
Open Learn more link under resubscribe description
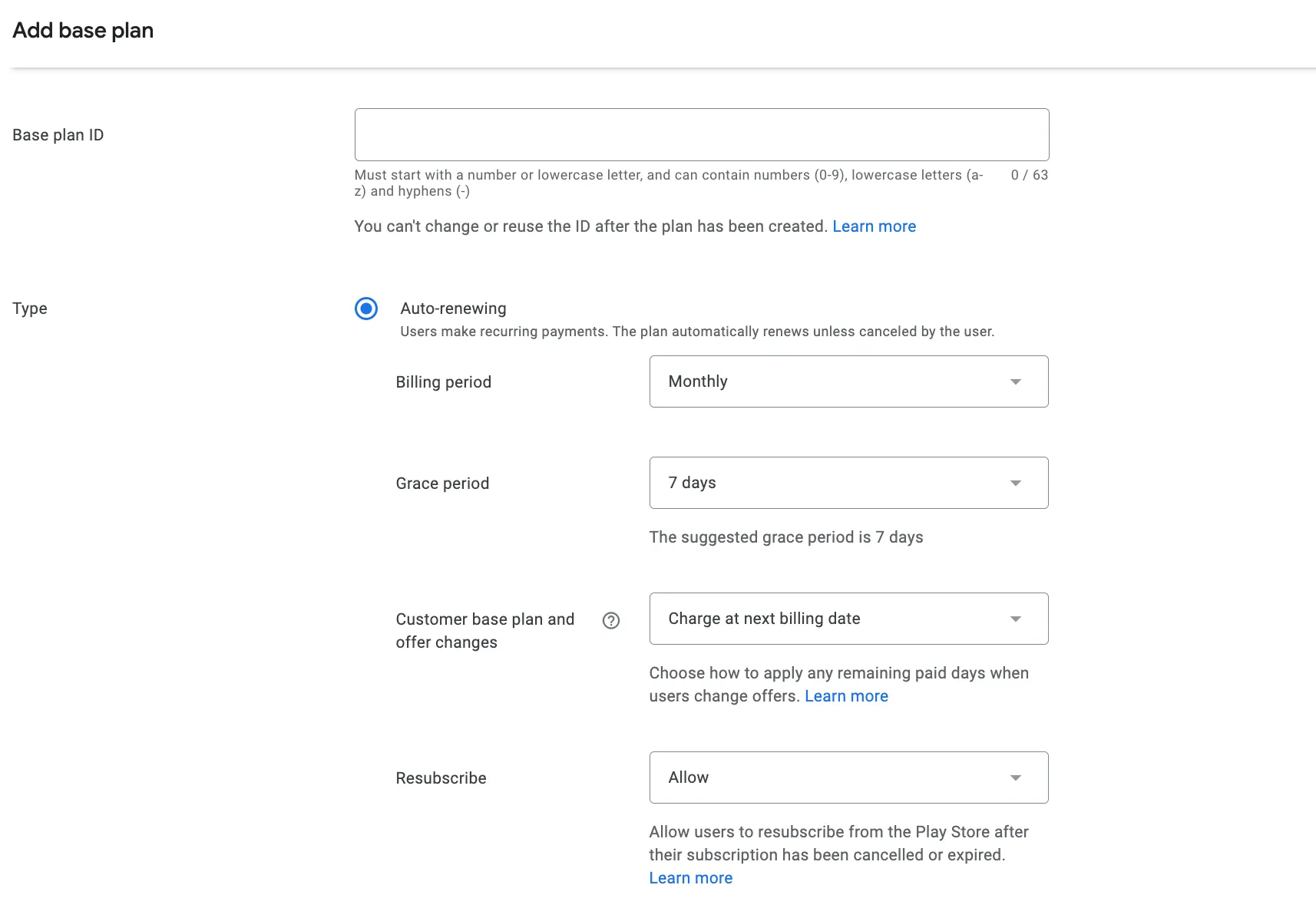coord(690,877)
